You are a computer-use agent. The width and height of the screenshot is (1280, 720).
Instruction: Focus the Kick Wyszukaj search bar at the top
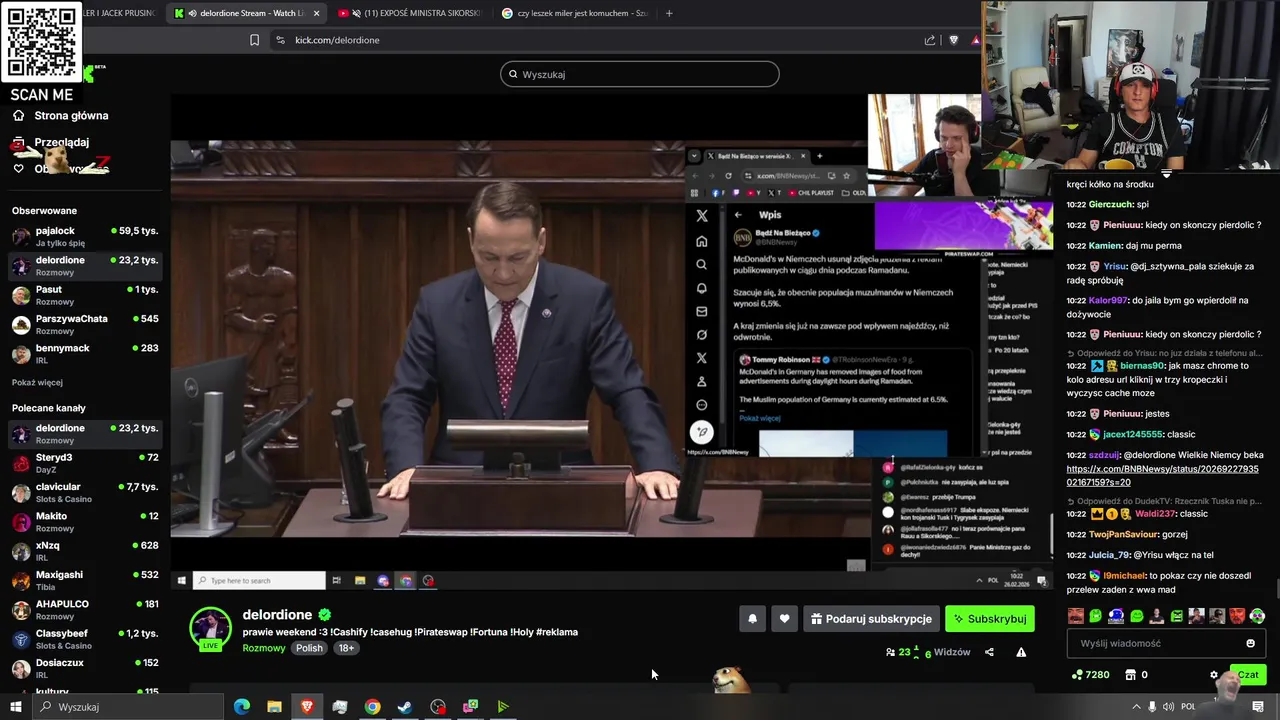(640, 74)
